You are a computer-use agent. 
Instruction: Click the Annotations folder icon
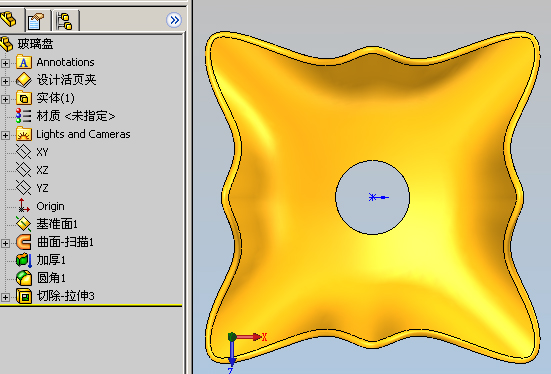pyautogui.click(x=24, y=62)
